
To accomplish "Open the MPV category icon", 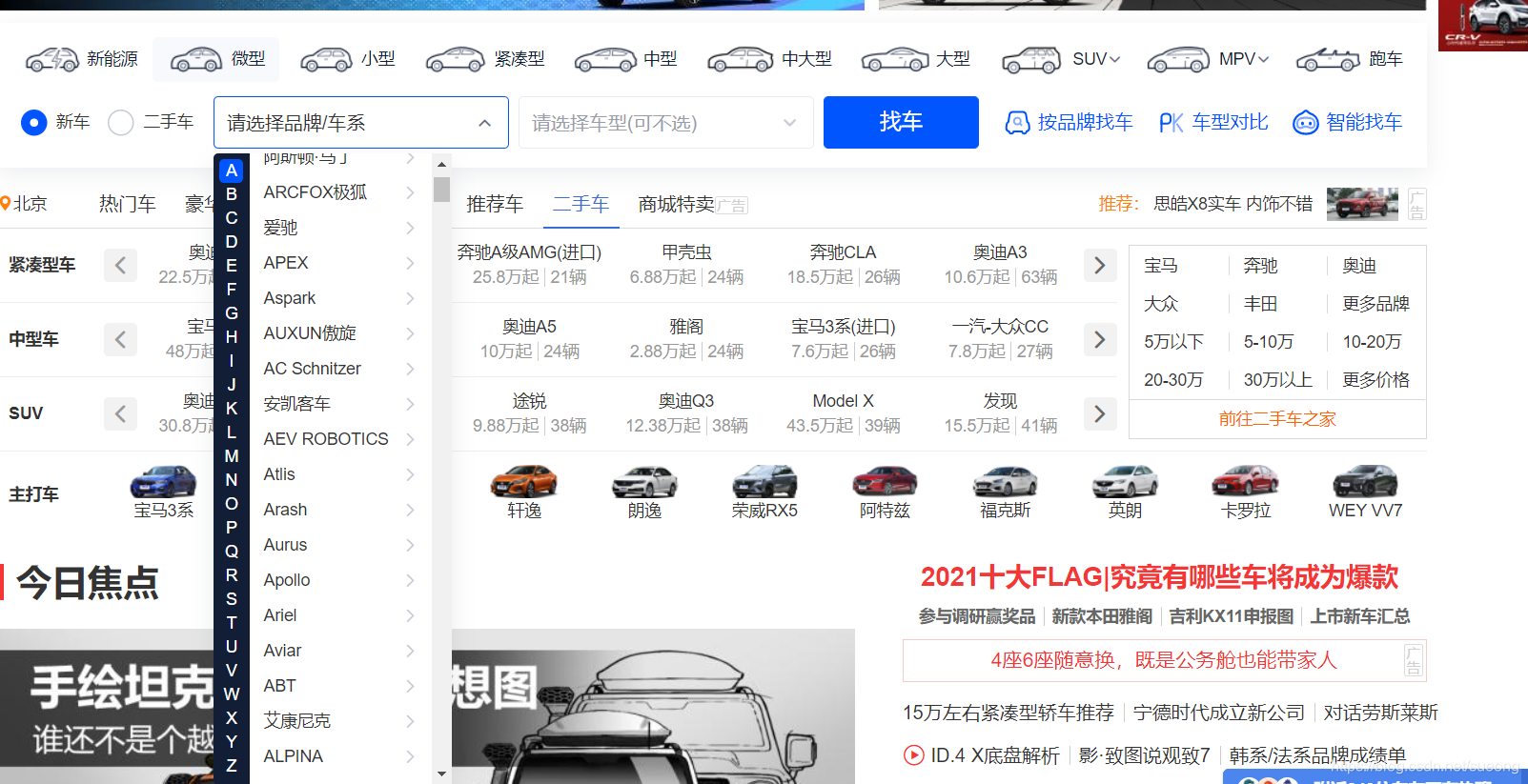I will click(1178, 59).
